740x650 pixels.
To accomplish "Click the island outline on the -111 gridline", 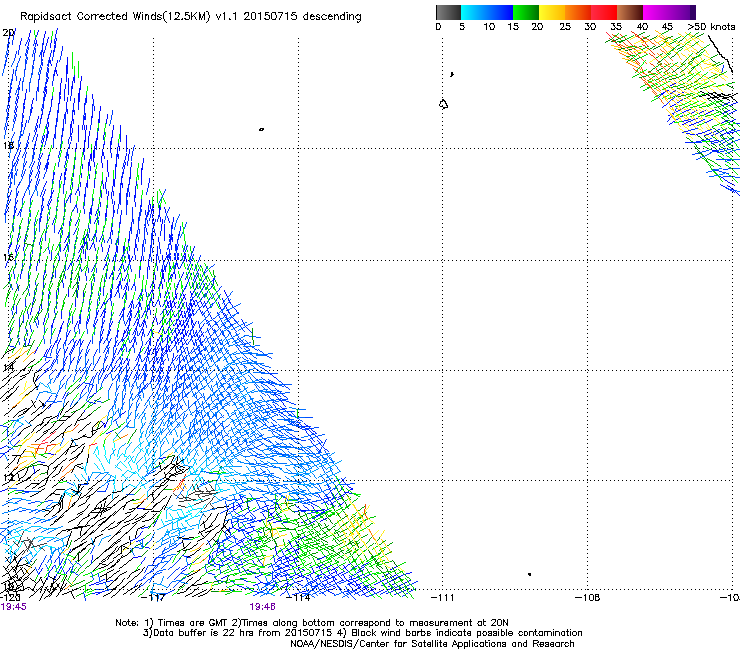I will coord(443,104).
